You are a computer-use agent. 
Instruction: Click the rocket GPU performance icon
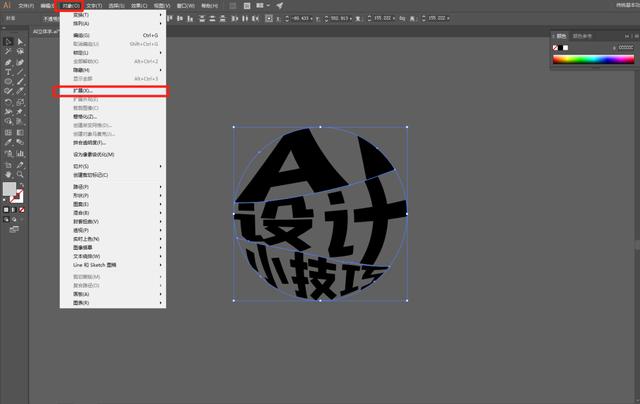tap(280, 6)
